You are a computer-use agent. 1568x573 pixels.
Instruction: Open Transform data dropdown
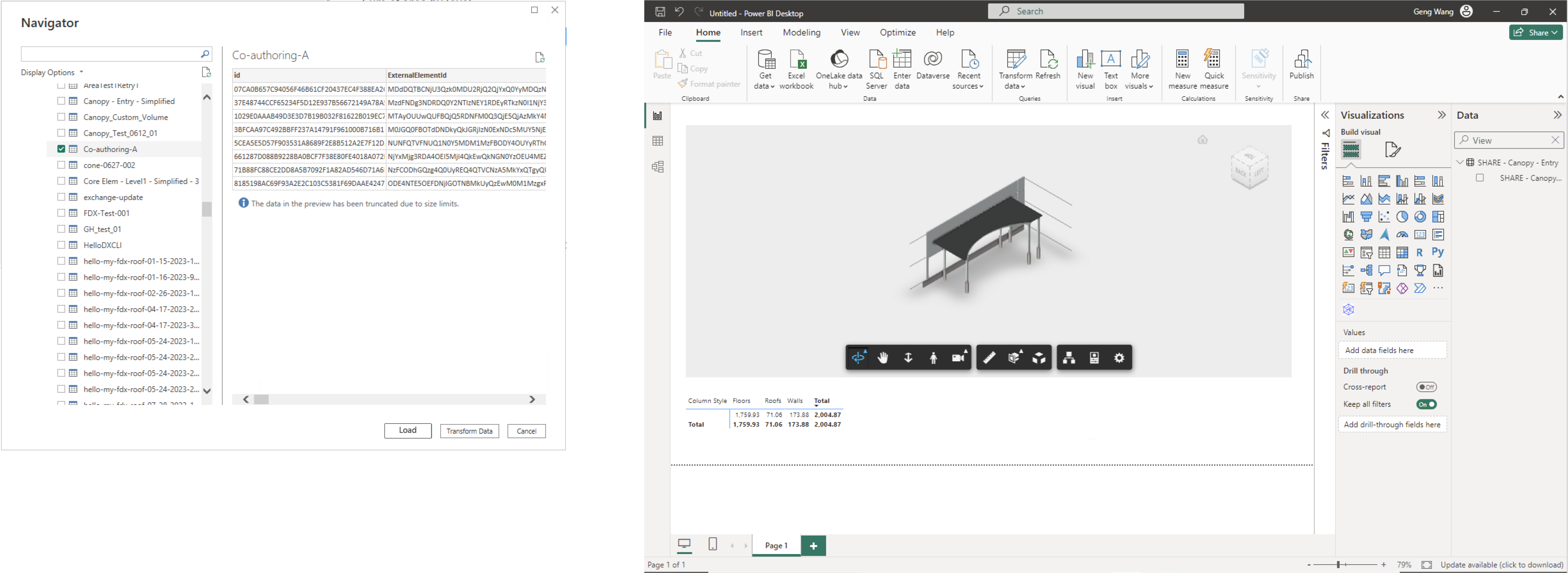click(1015, 70)
